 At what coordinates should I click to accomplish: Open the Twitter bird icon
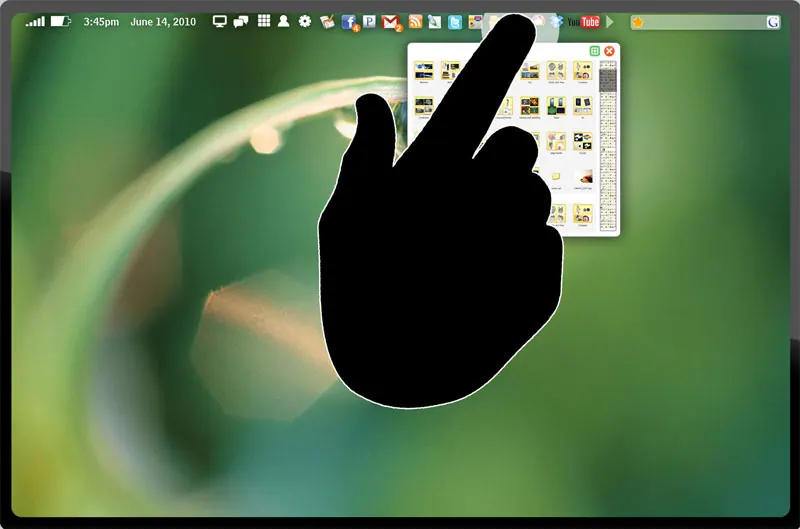(455, 22)
